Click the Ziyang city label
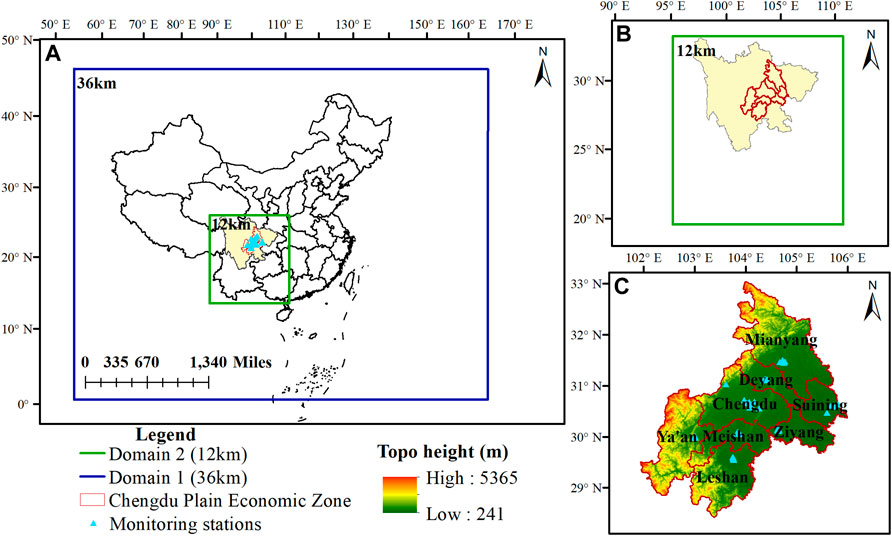This screenshot has height=536, width=892. (x=799, y=432)
